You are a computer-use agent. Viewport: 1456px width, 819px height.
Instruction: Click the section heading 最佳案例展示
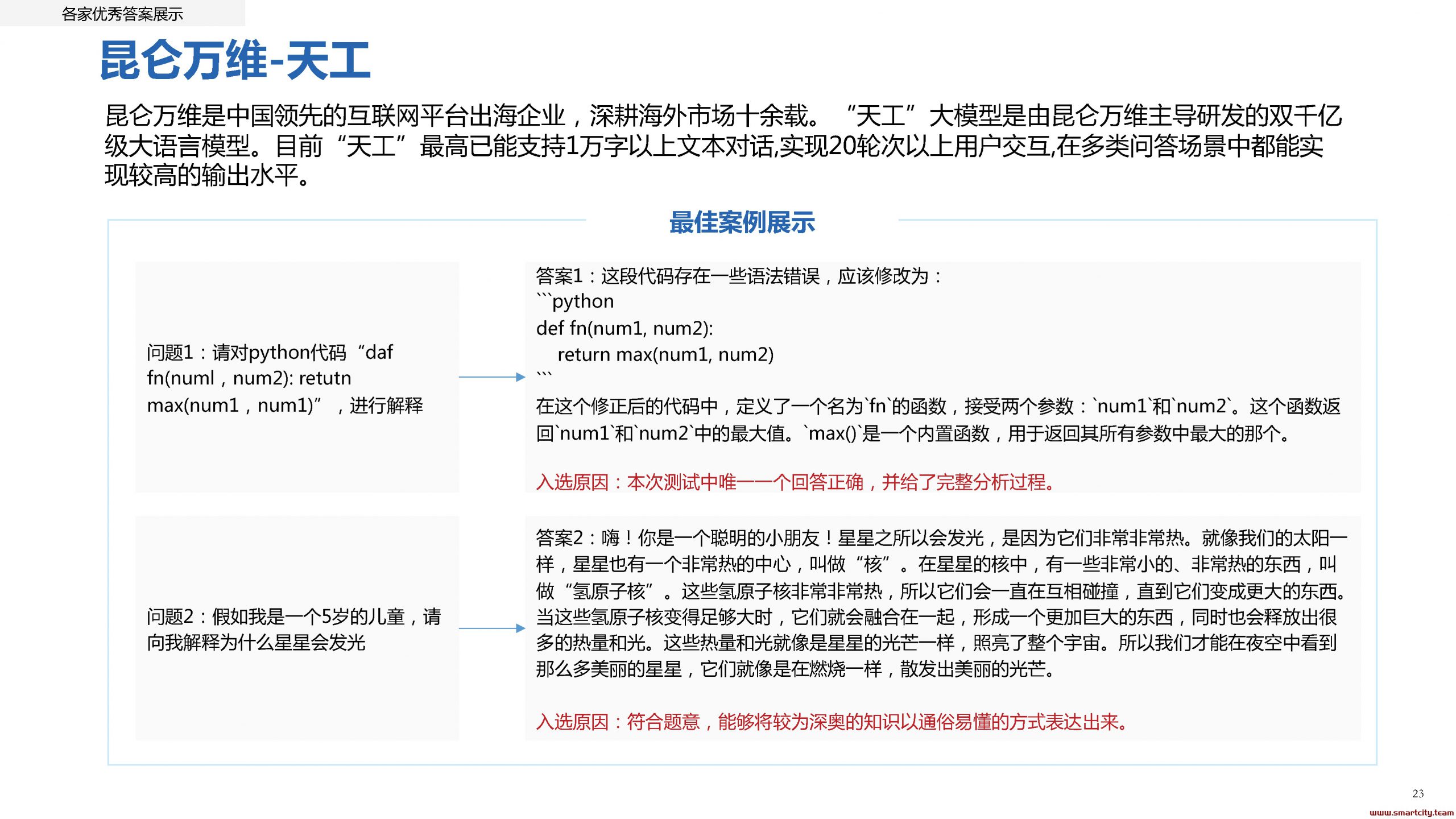click(x=742, y=222)
